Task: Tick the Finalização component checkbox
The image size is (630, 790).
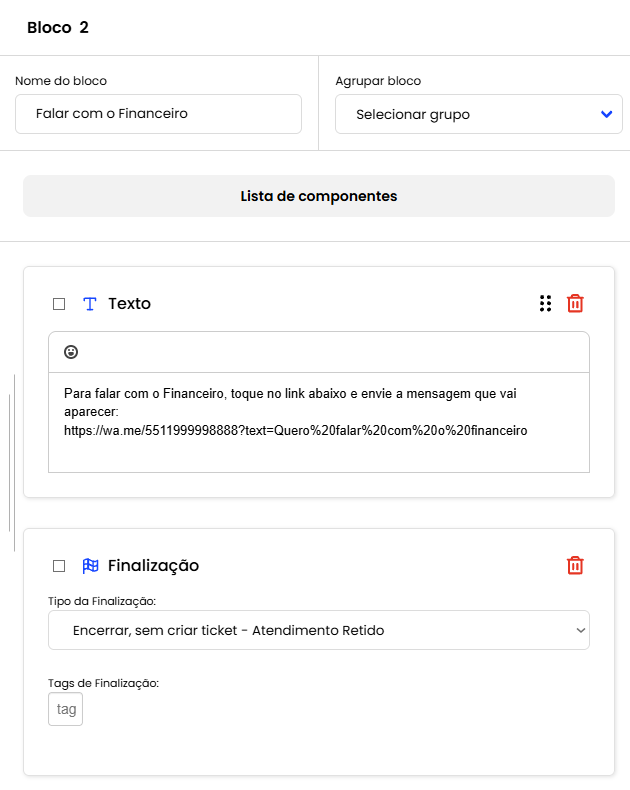Action: pyautogui.click(x=59, y=566)
